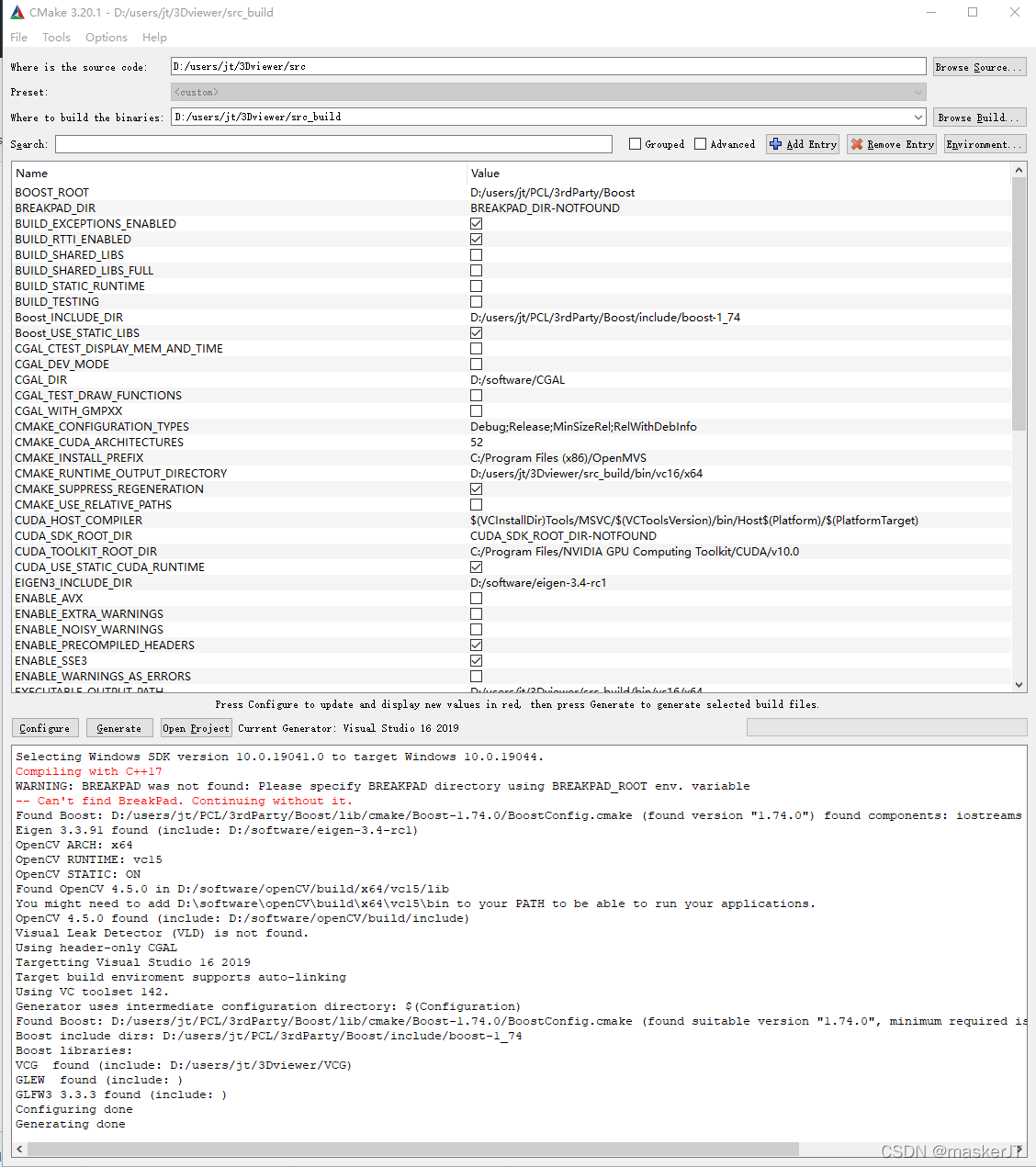Uncheck ENABLE_SSE3

coord(476,659)
